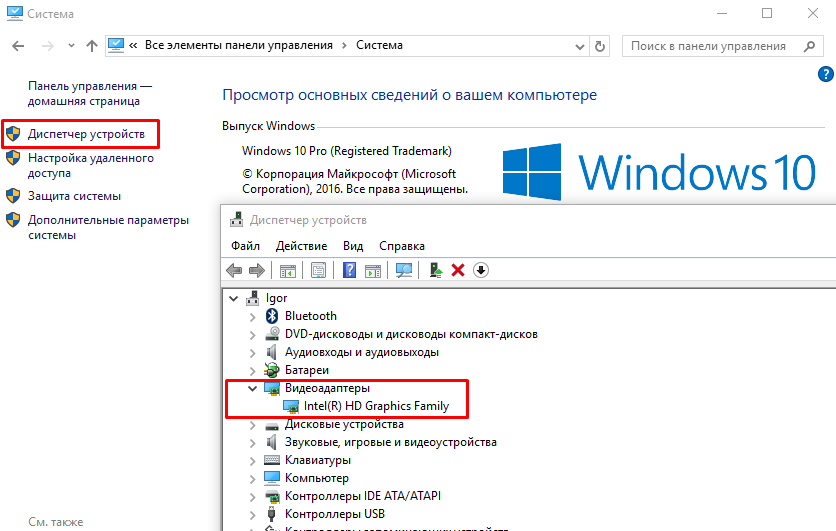The image size is (836, 531).
Task: Click the update driver icon with green arrow
Action: [x=435, y=271]
